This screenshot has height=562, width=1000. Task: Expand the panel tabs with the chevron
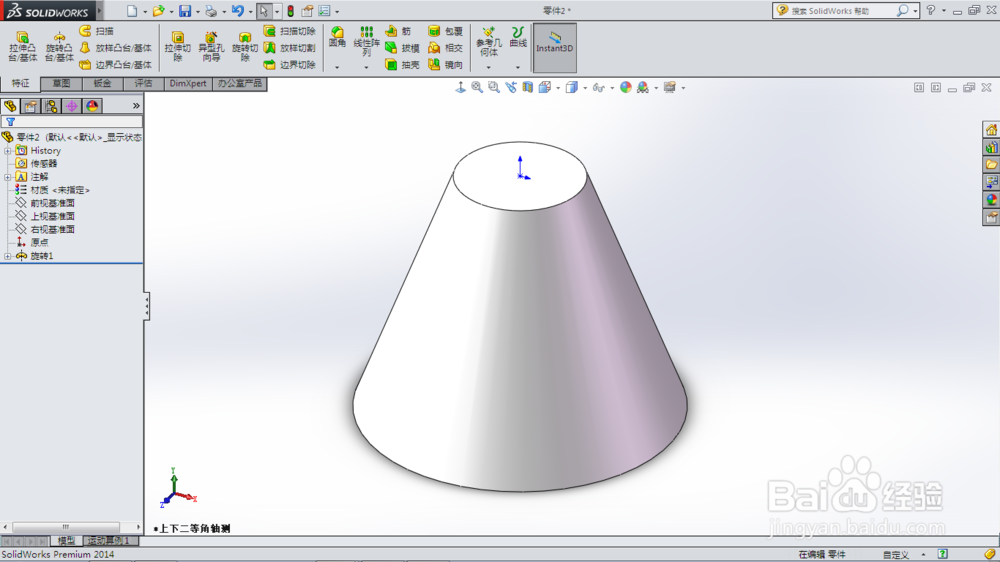point(136,106)
